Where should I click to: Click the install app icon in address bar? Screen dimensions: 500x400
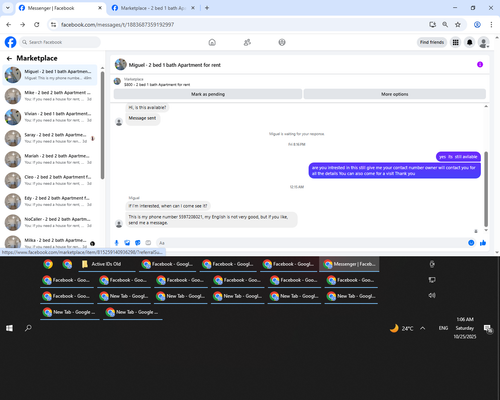pyautogui.click(x=432, y=25)
